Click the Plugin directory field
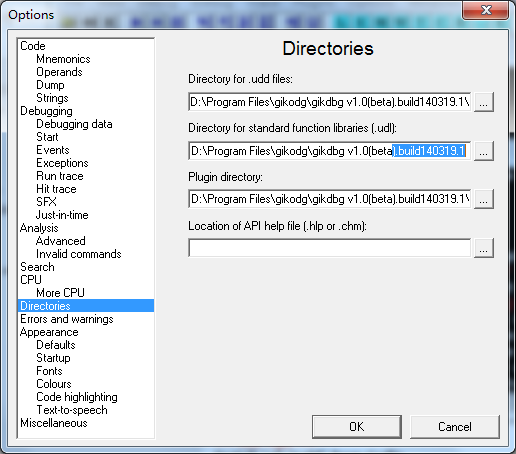This screenshot has height=454, width=516. pyautogui.click(x=330, y=199)
